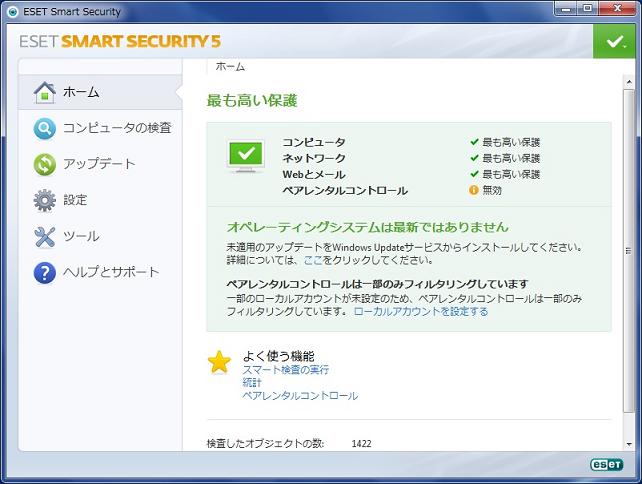Click the green check beside ネットワーク status
The image size is (642, 484).
tap(475, 158)
